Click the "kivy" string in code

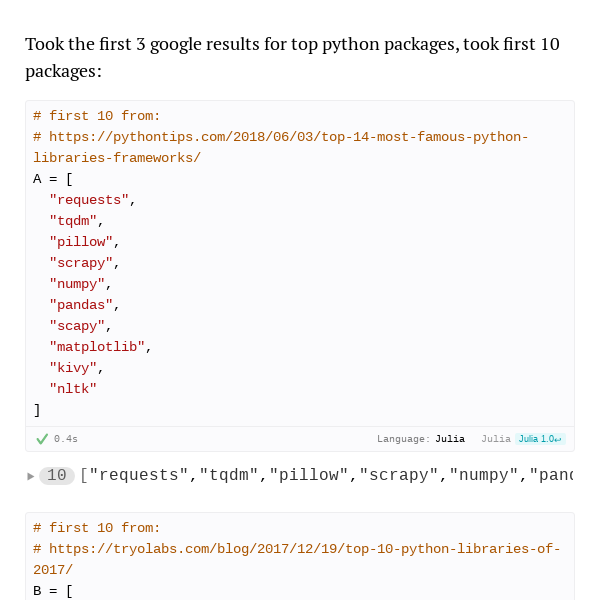pos(73,368)
